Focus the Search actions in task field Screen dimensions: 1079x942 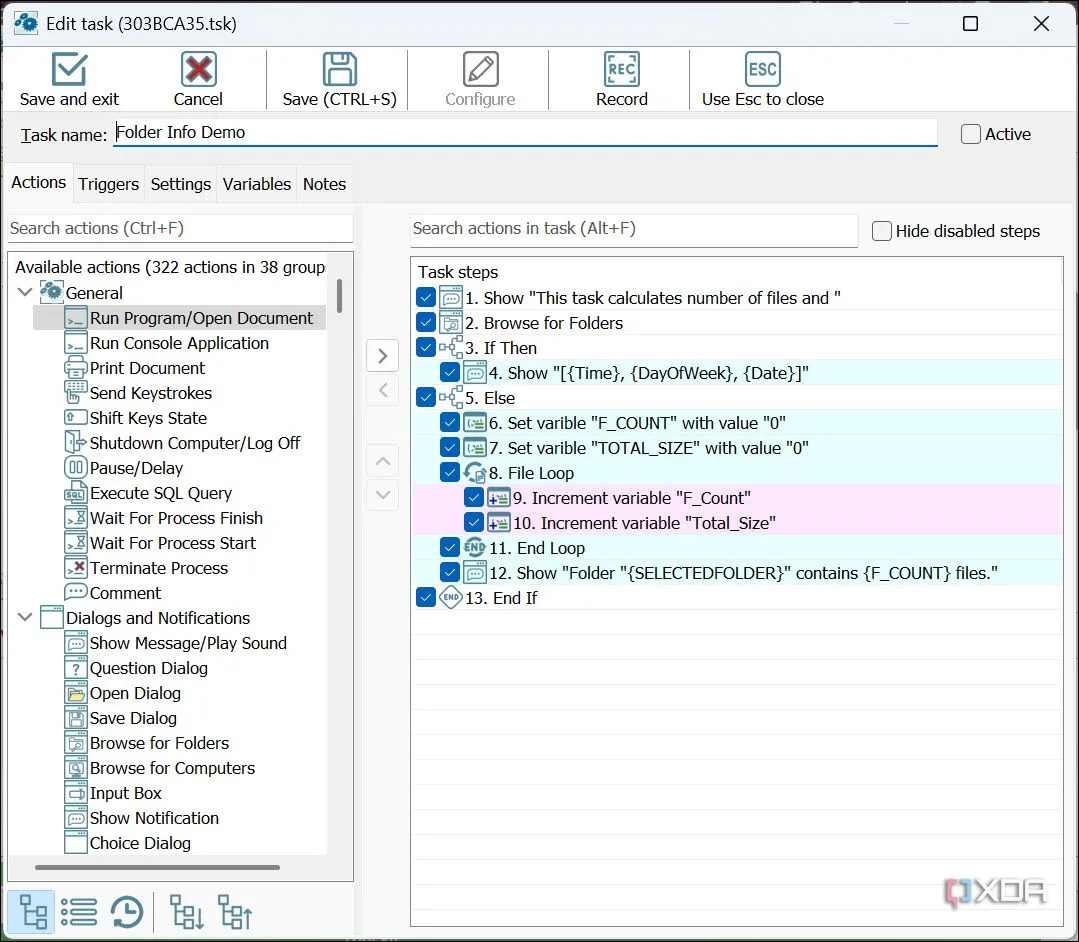(x=634, y=229)
